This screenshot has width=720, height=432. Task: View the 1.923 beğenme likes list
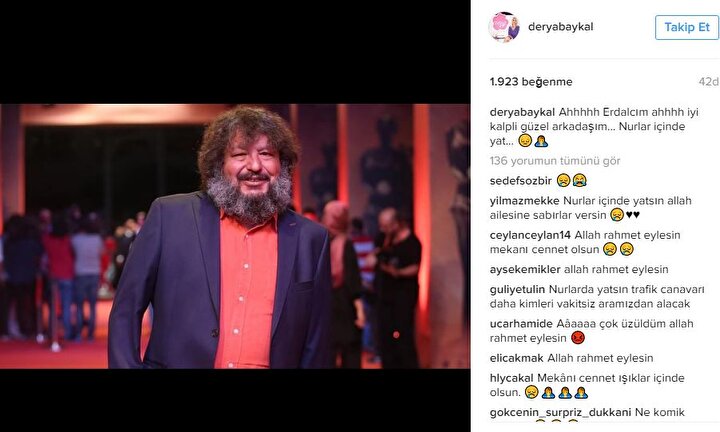531,82
